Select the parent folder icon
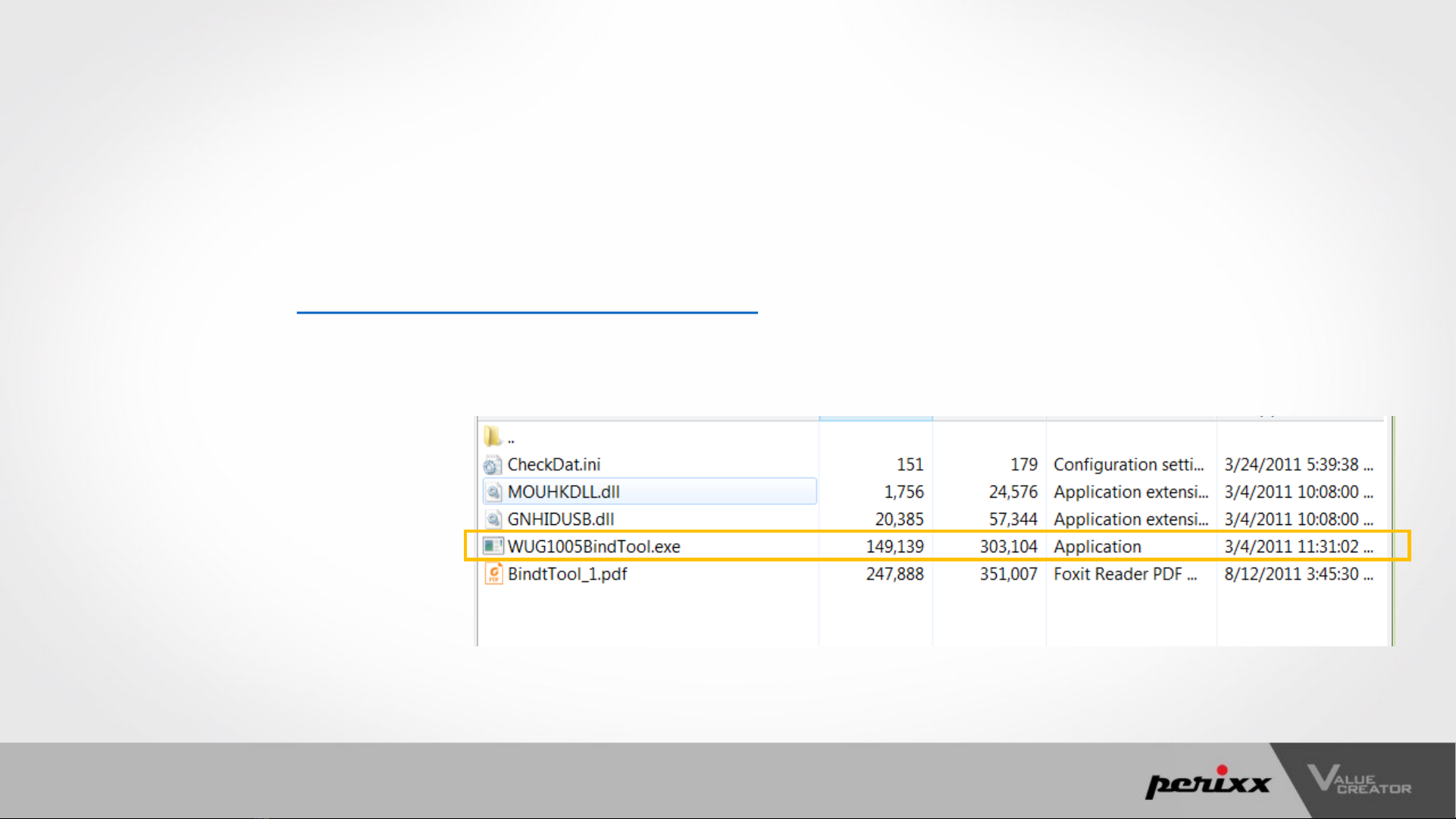The image size is (1456, 819). (x=493, y=436)
